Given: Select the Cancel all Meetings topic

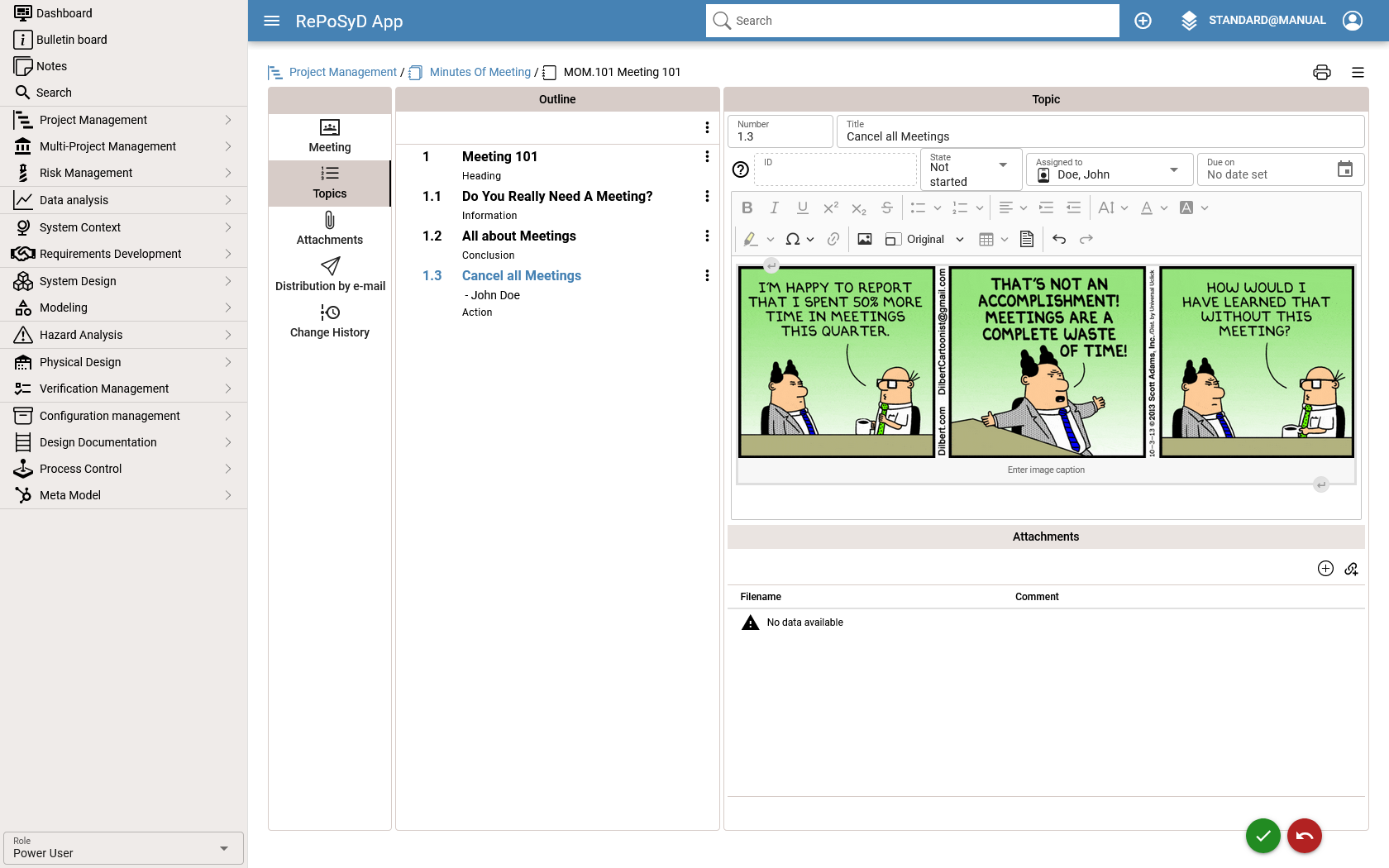Looking at the screenshot, I should [522, 275].
